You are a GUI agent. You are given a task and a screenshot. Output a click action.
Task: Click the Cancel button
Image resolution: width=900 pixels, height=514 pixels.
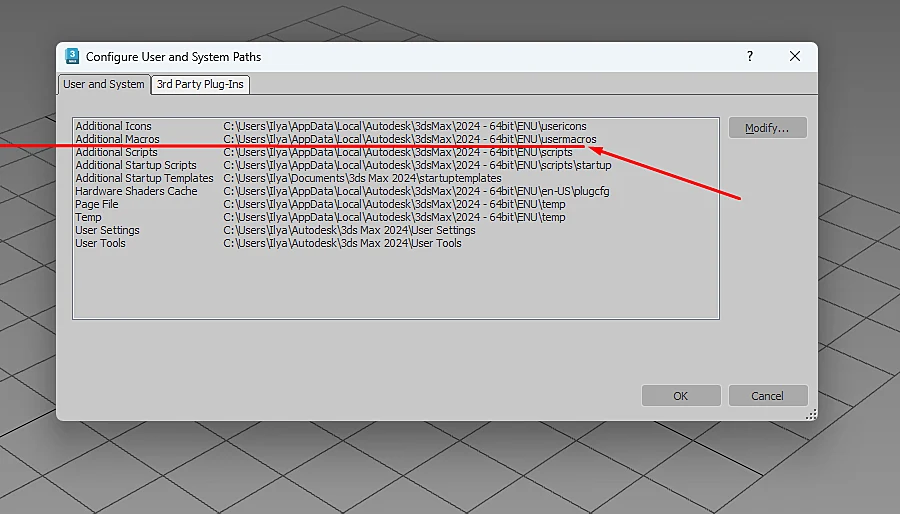point(767,396)
